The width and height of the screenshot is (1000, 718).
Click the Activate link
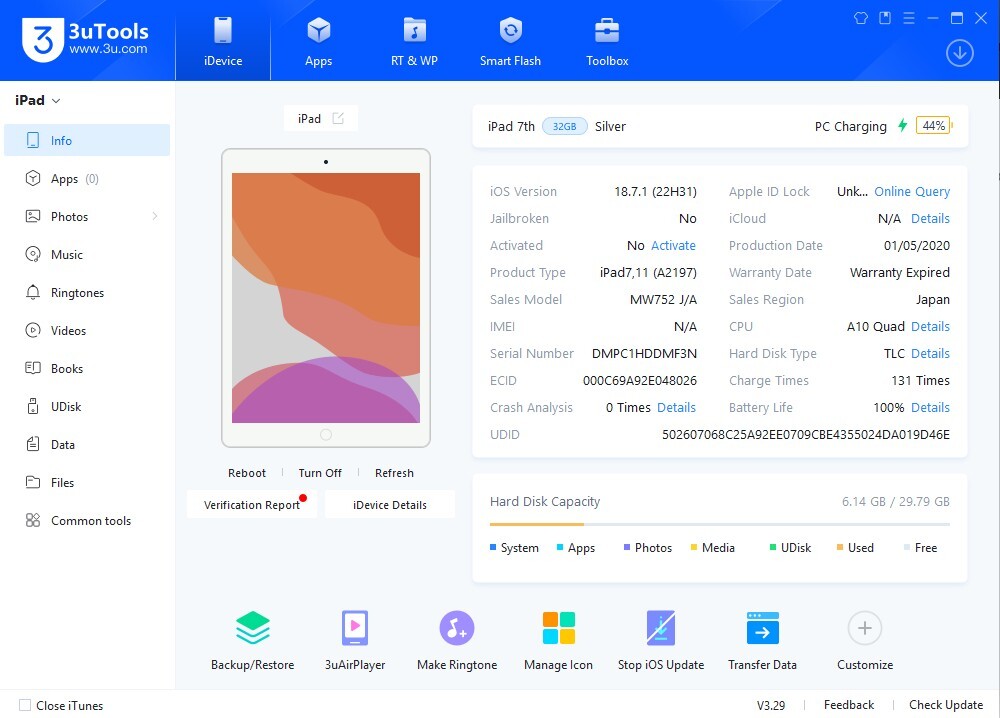point(673,246)
